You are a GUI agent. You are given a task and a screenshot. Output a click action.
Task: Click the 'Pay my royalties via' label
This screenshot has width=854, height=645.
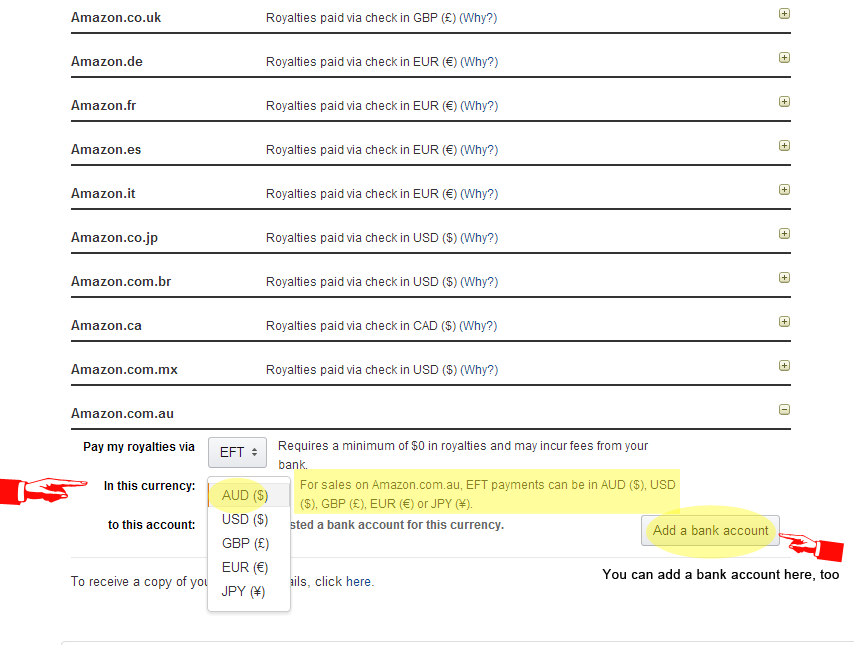[139, 447]
